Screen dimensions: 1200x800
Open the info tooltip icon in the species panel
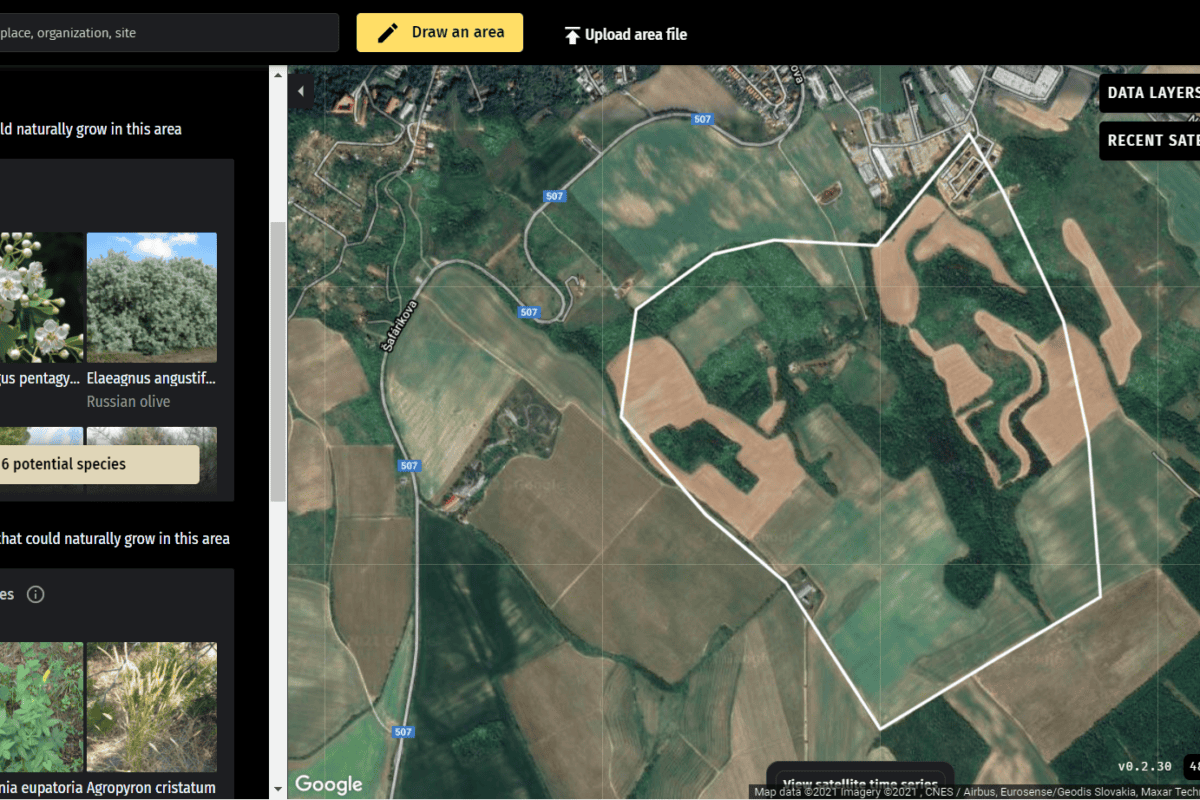[35, 594]
